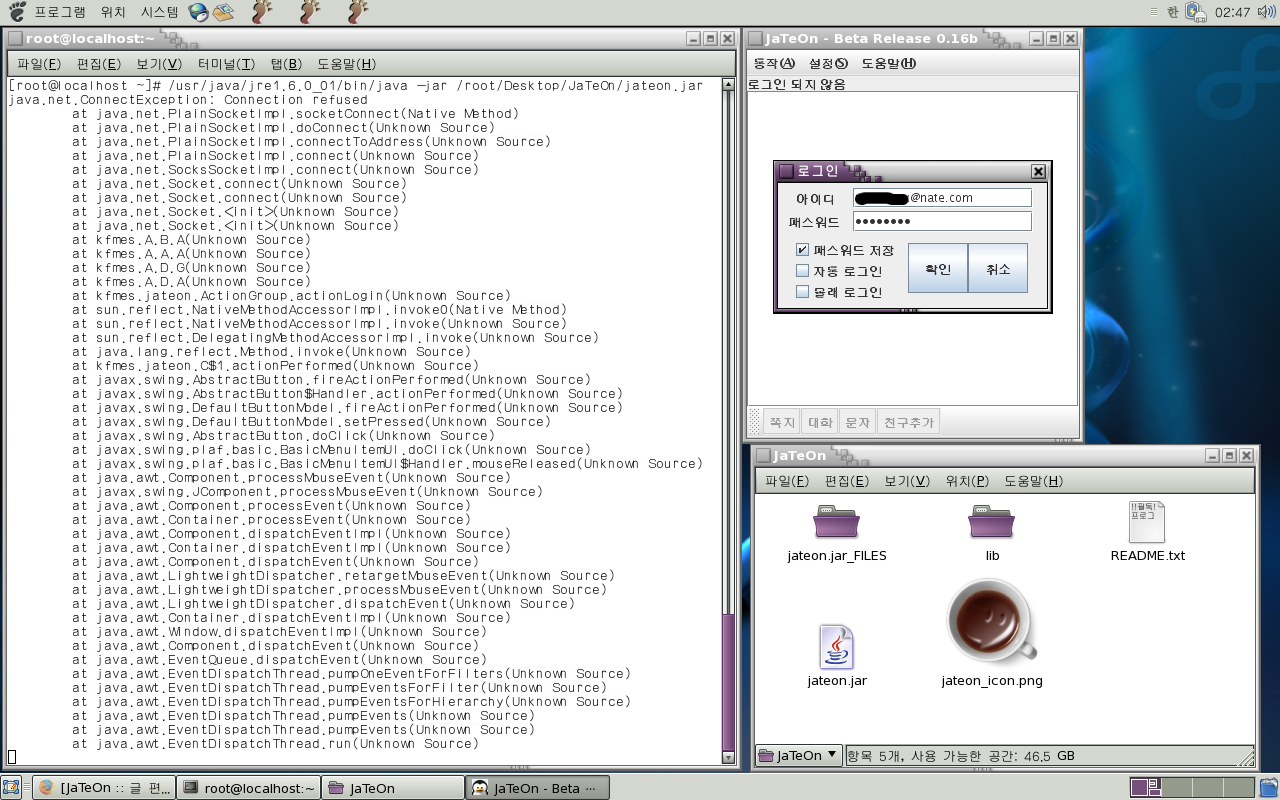
Task: Open the trash icon in bottom panel
Action: click(1268, 788)
